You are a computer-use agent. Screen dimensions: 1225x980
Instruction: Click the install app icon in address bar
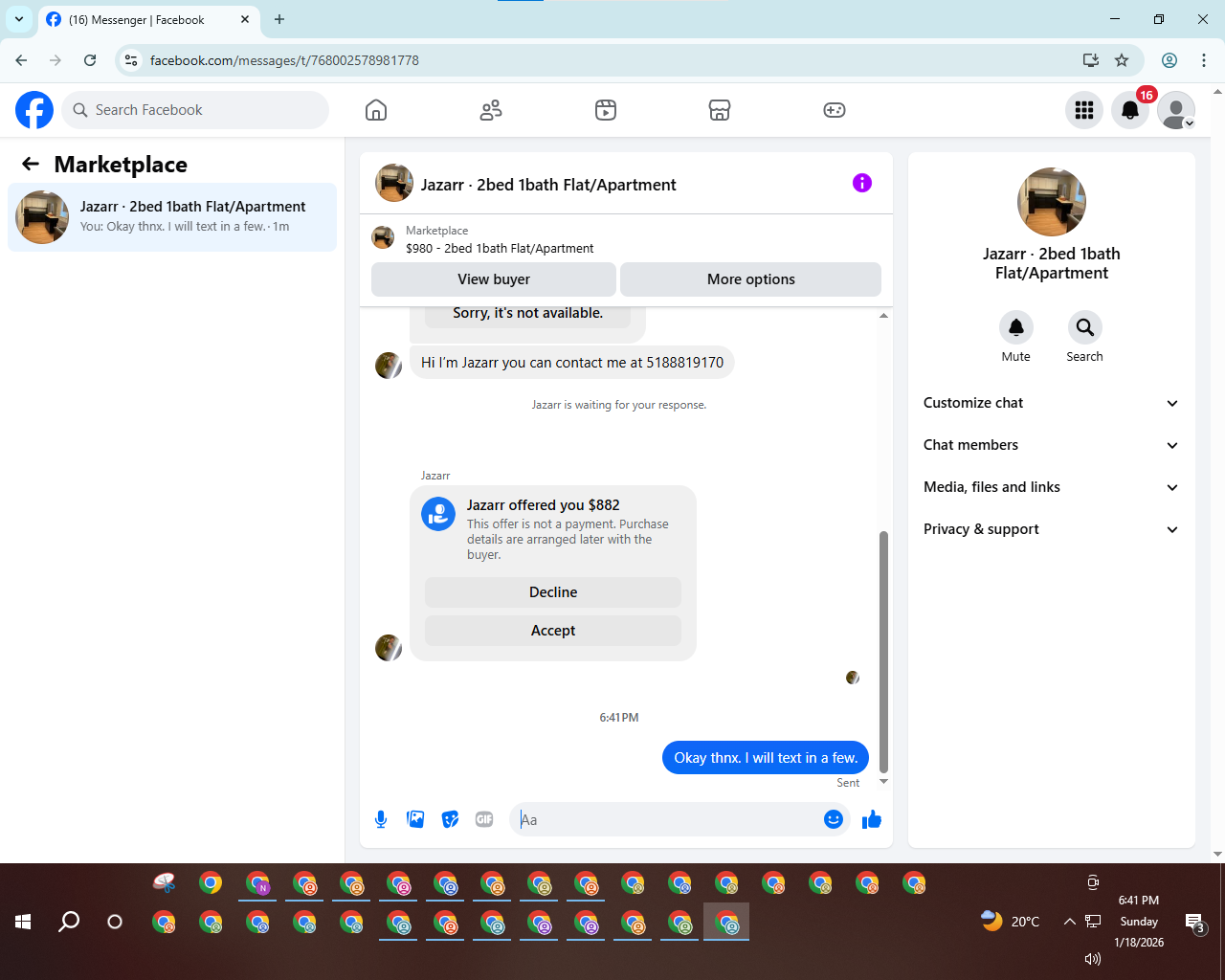coord(1090,60)
